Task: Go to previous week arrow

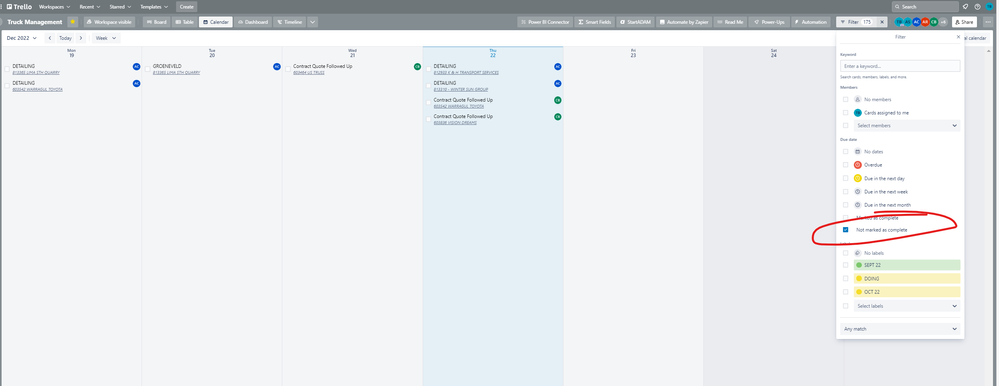Action: point(50,38)
